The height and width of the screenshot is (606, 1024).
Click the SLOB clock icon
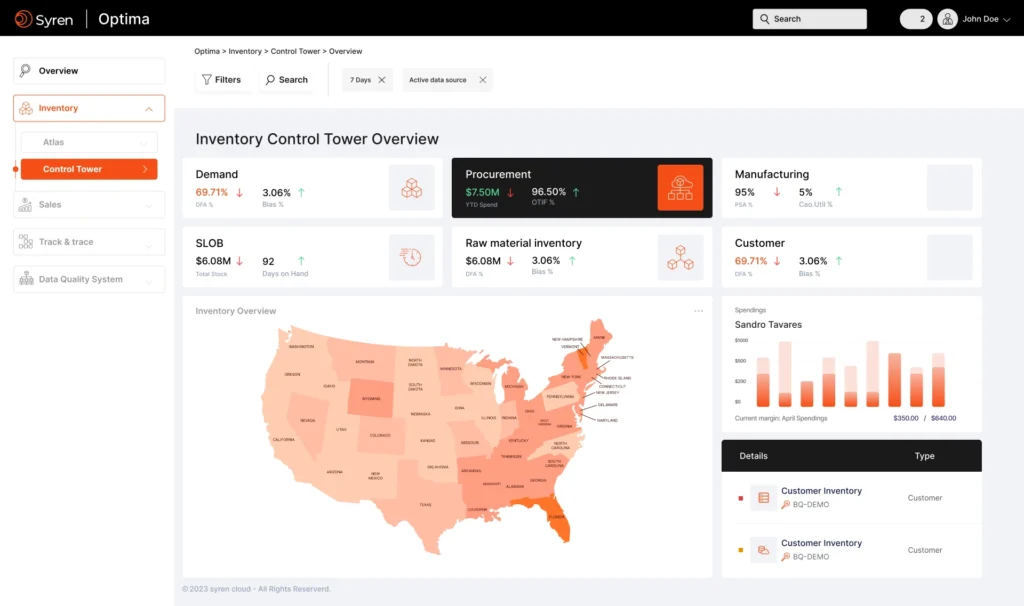[411, 257]
